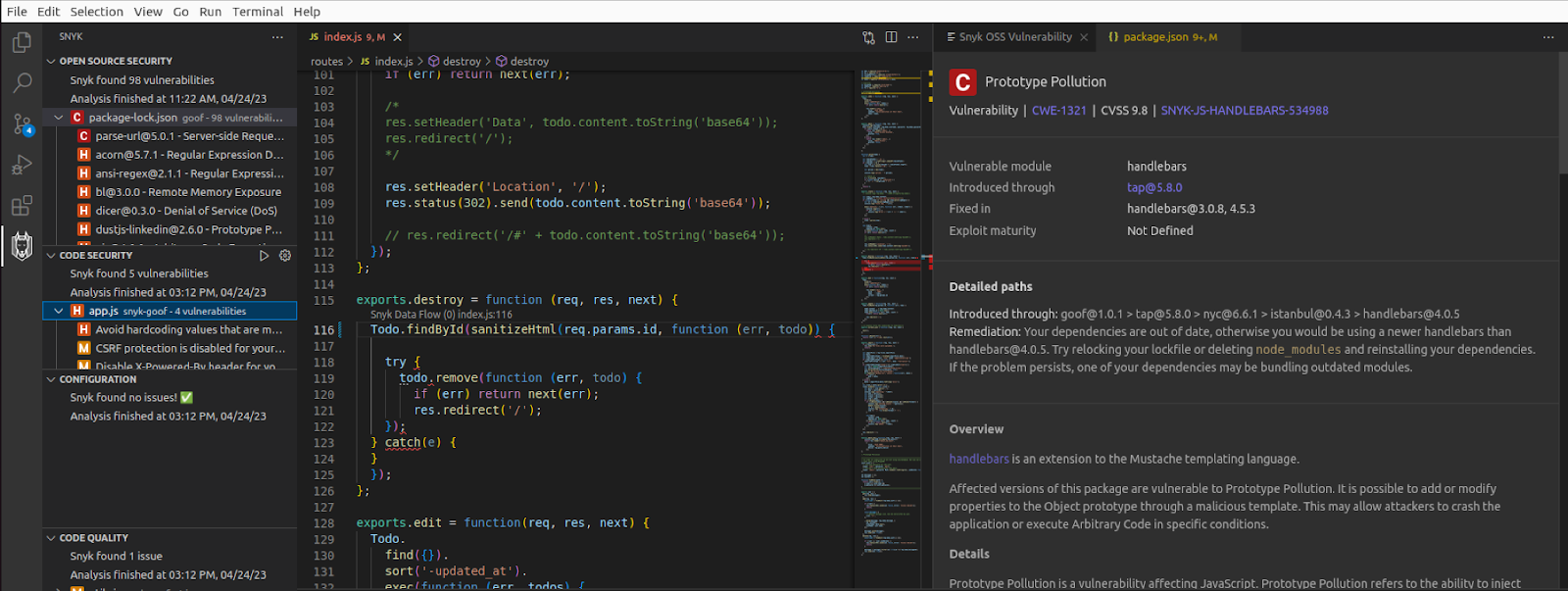Click the Snyk dog icon in activity bar

click(22, 246)
